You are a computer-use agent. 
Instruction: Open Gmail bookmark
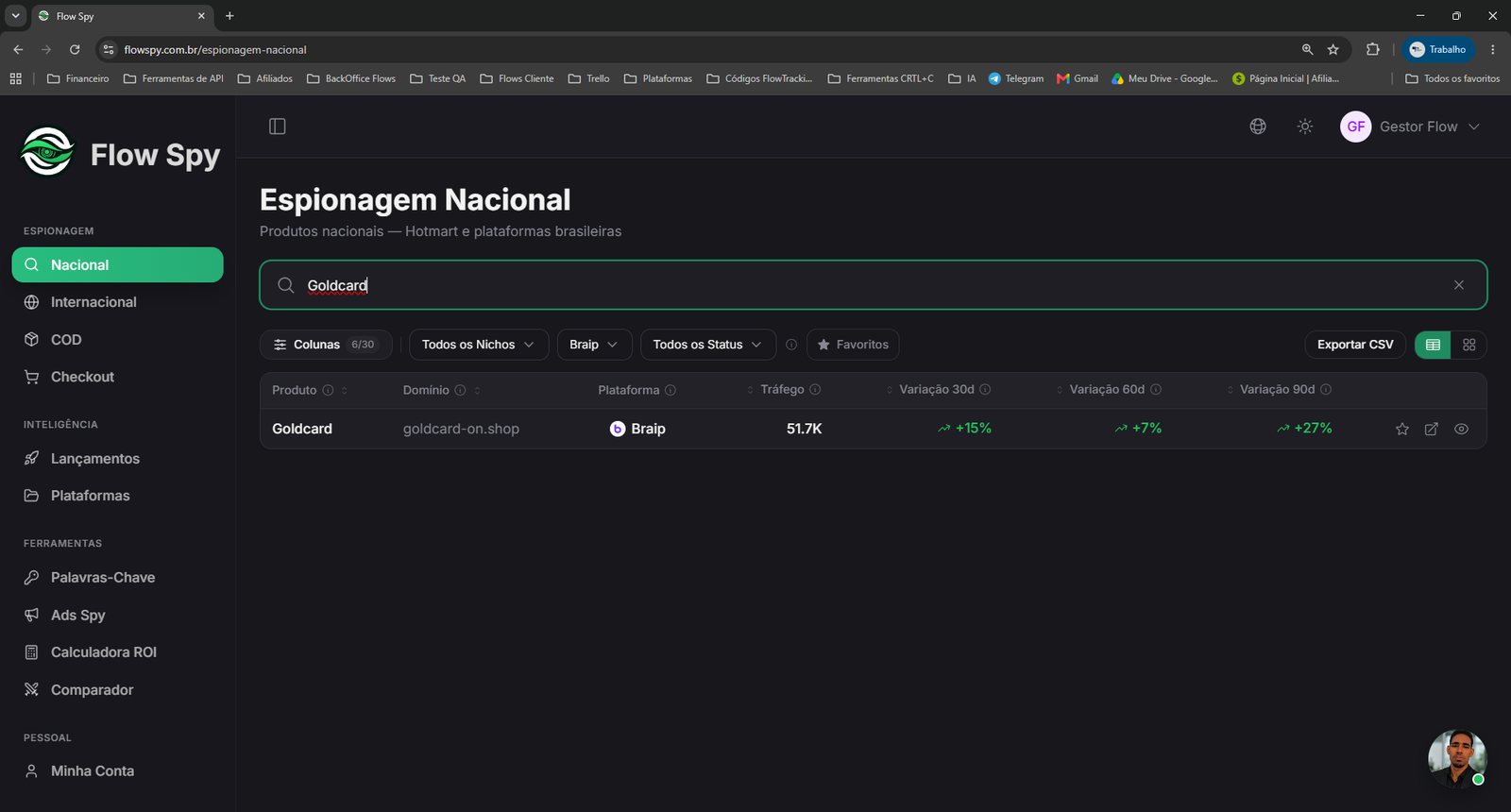tap(1078, 78)
